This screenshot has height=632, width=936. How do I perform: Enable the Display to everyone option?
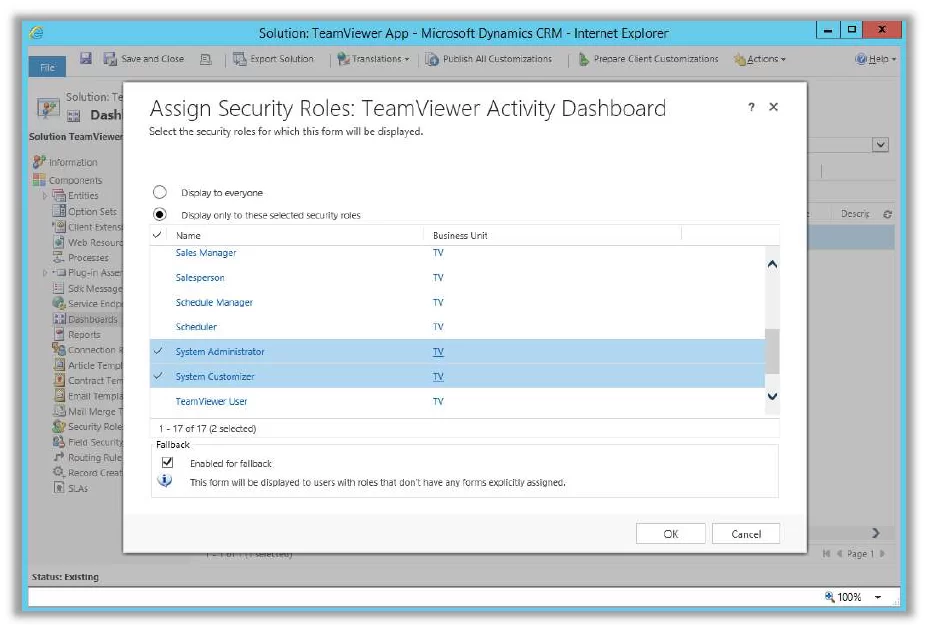pyautogui.click(x=158, y=192)
